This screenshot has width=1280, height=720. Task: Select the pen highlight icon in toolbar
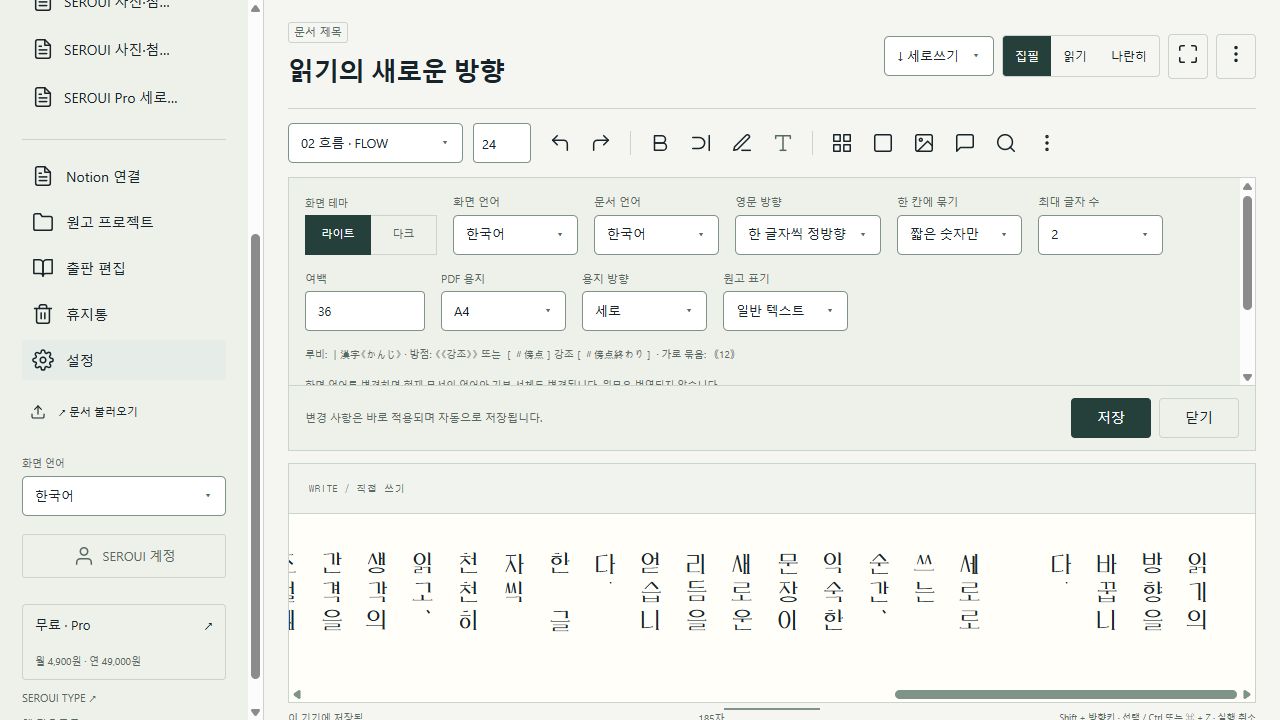742,143
